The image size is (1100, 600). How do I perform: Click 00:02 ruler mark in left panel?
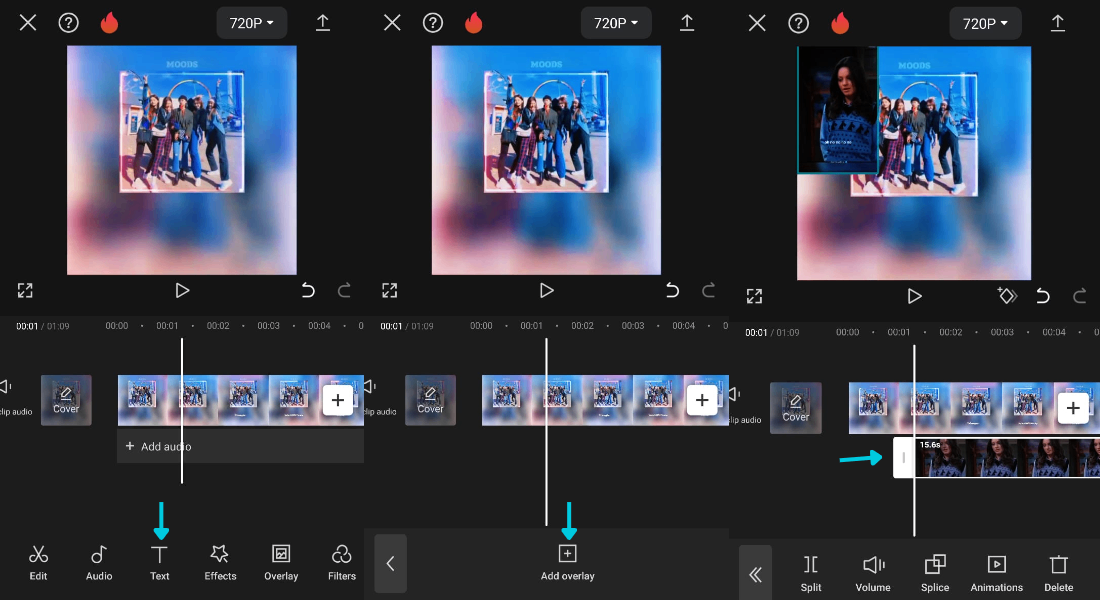(218, 326)
